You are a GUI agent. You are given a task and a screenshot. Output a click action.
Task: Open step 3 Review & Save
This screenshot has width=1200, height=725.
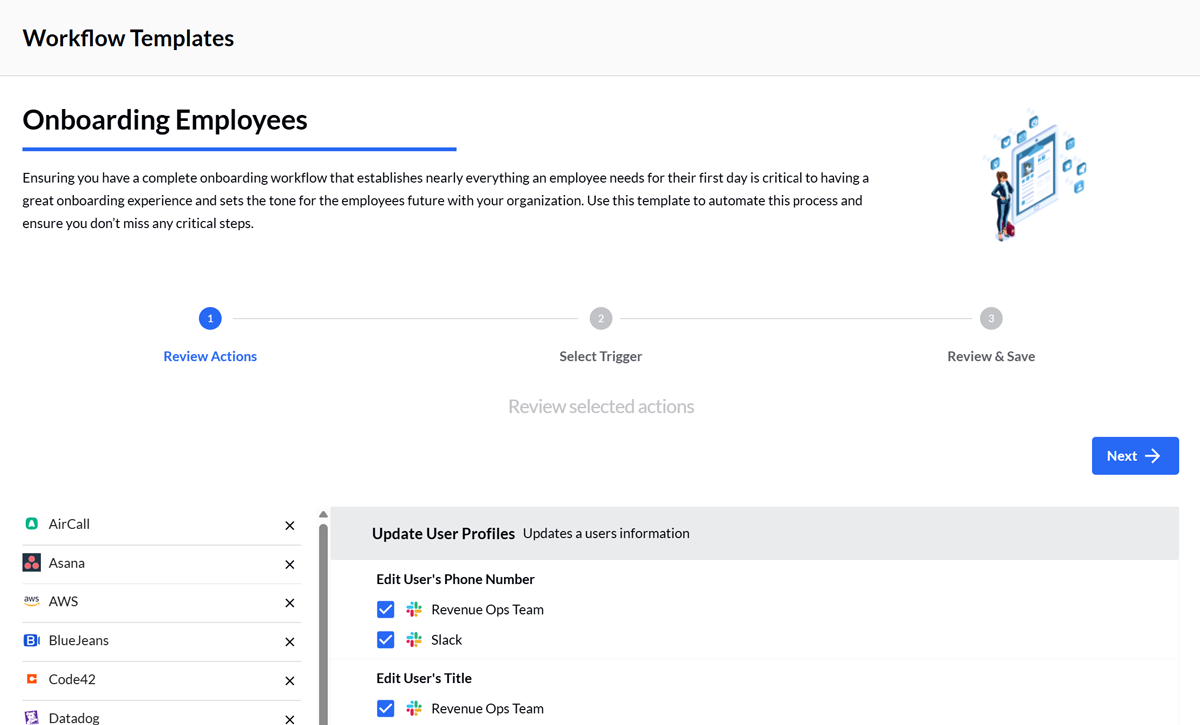990,319
